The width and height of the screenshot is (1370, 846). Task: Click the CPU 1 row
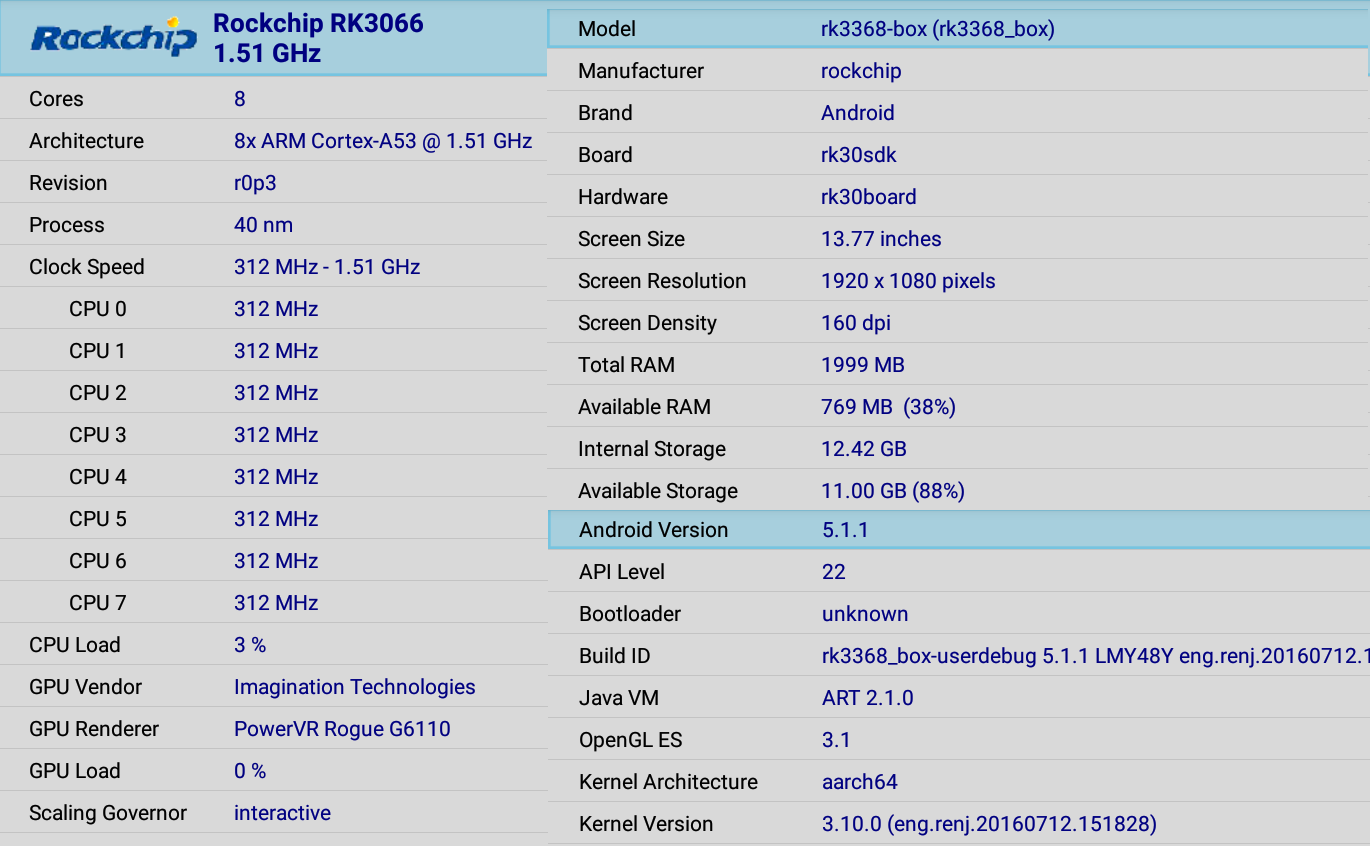coord(273,351)
